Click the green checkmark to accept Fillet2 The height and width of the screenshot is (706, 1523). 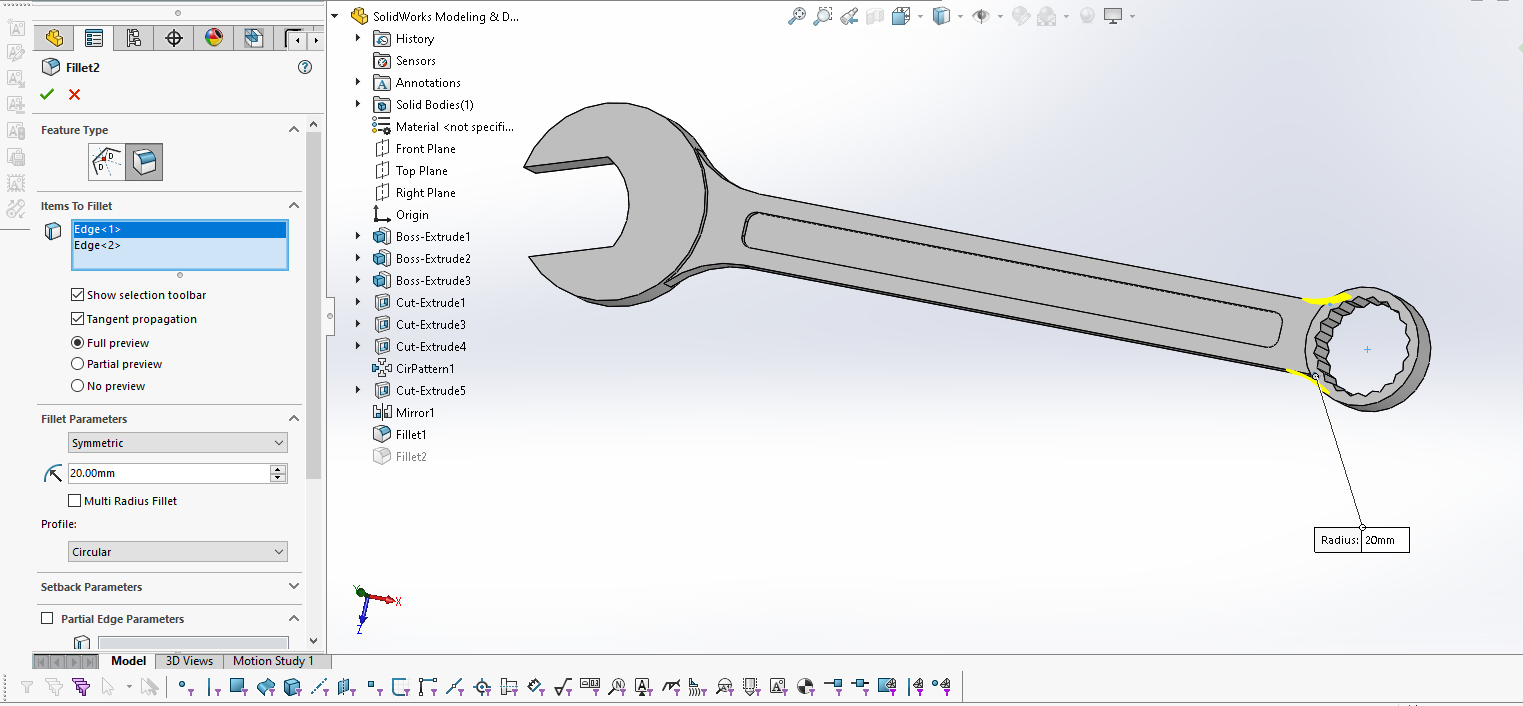tap(47, 94)
